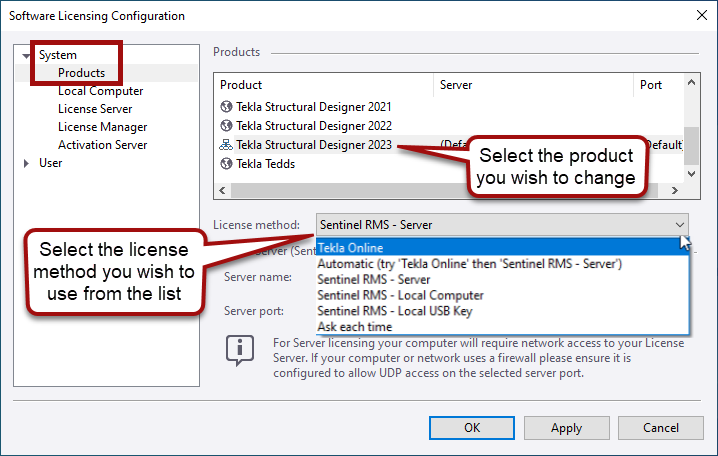The image size is (718, 456).
Task: Choose the Automatic license method option
Action: (x=502, y=264)
